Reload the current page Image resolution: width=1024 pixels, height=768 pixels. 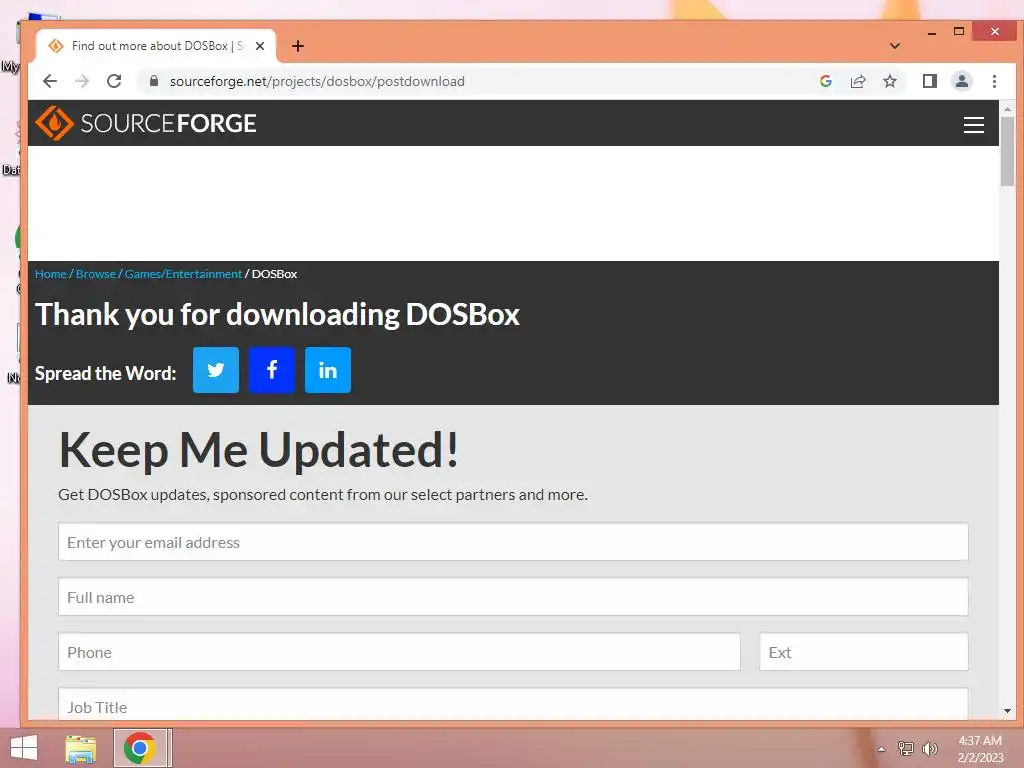(x=114, y=81)
